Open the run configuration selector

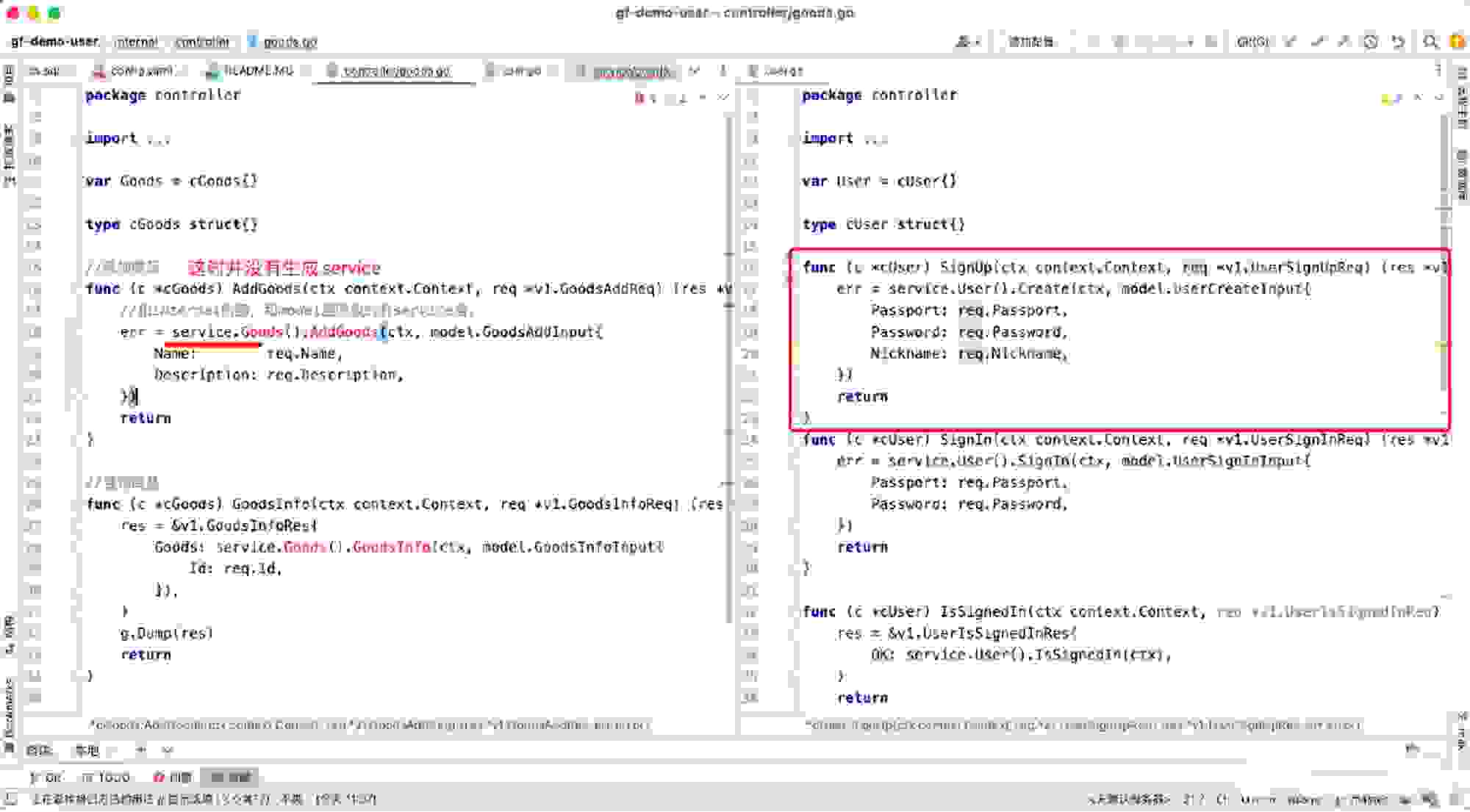(1031, 42)
